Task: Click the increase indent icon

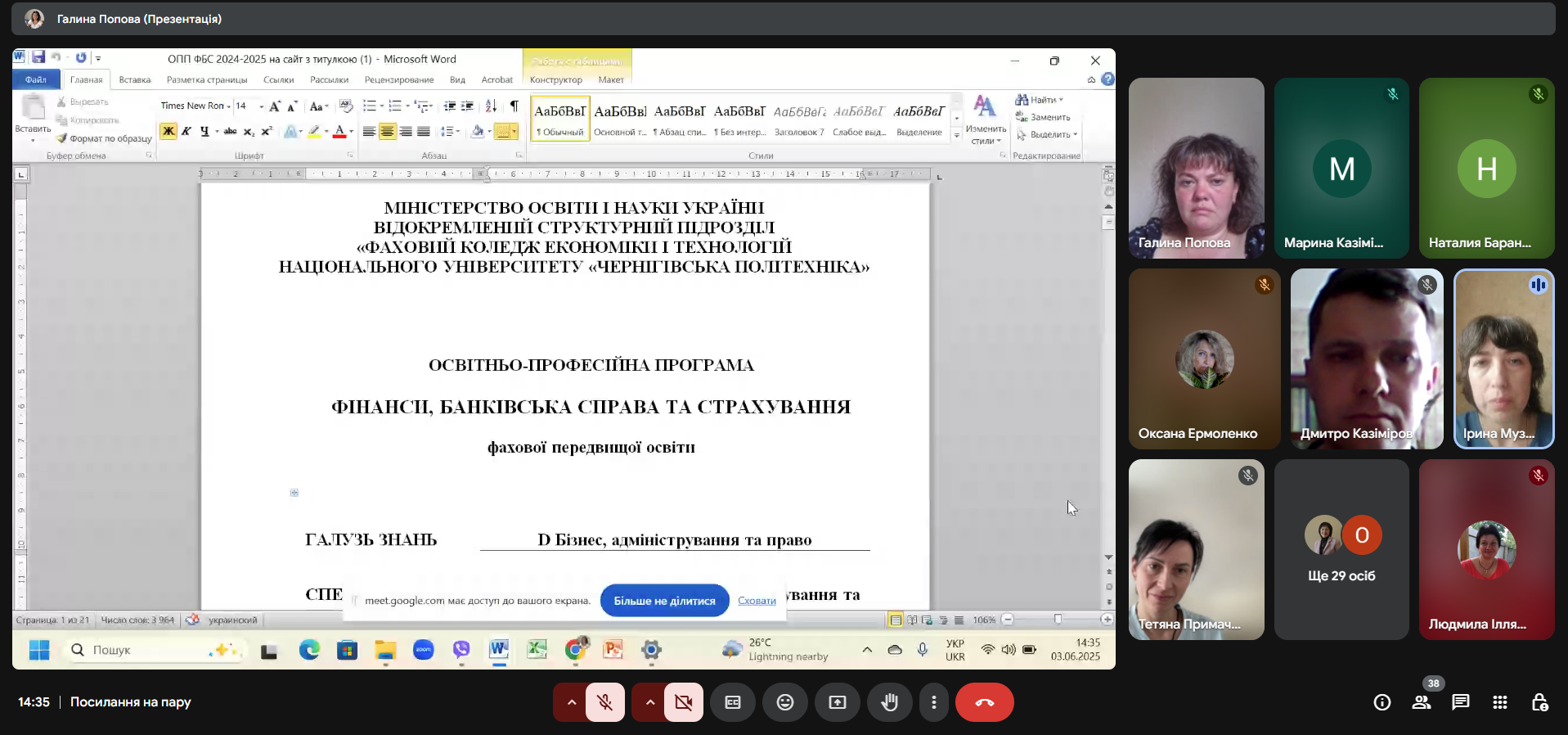Action: [467, 106]
